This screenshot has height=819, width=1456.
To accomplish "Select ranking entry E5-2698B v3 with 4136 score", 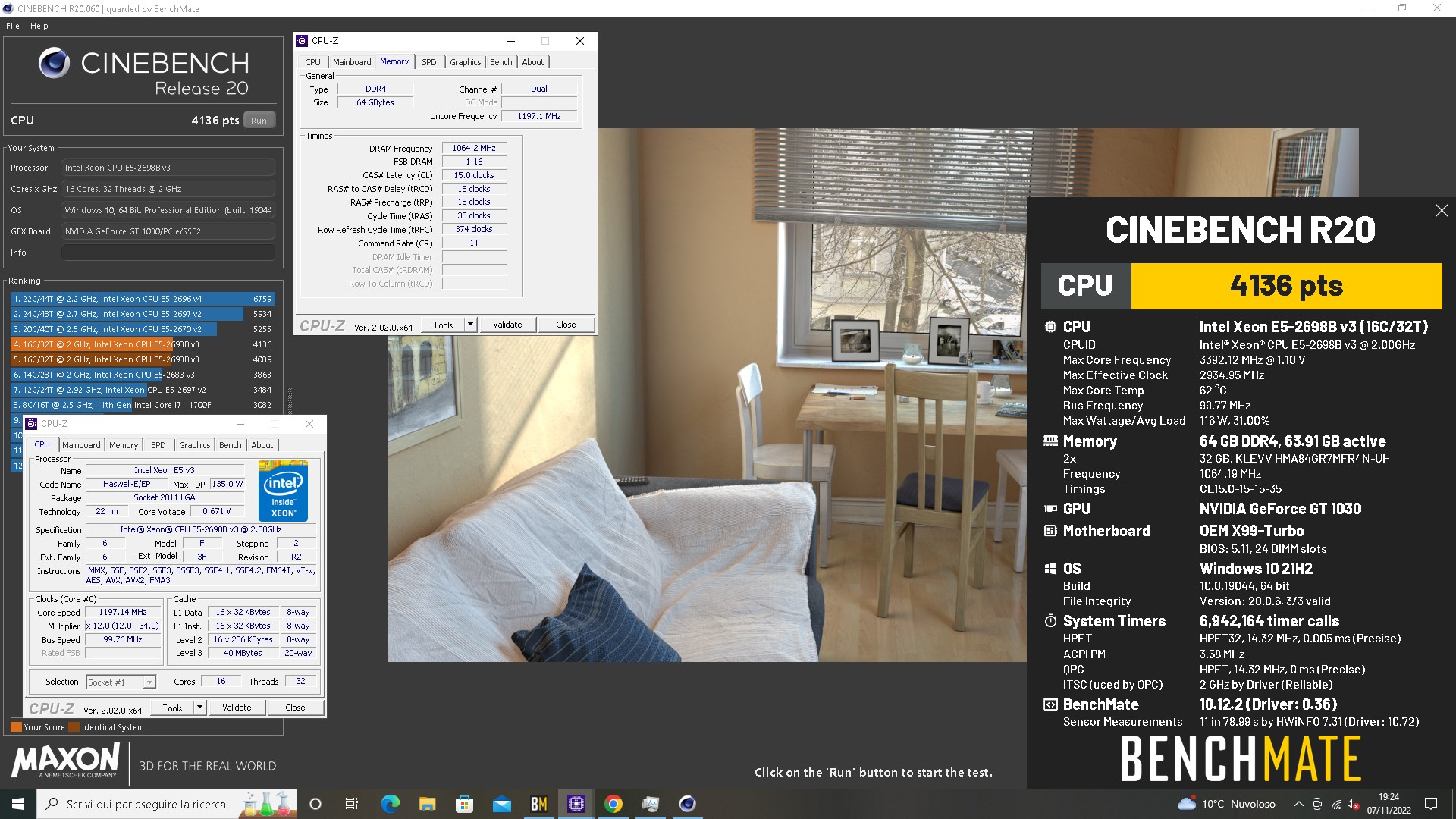I will pyautogui.click(x=143, y=344).
